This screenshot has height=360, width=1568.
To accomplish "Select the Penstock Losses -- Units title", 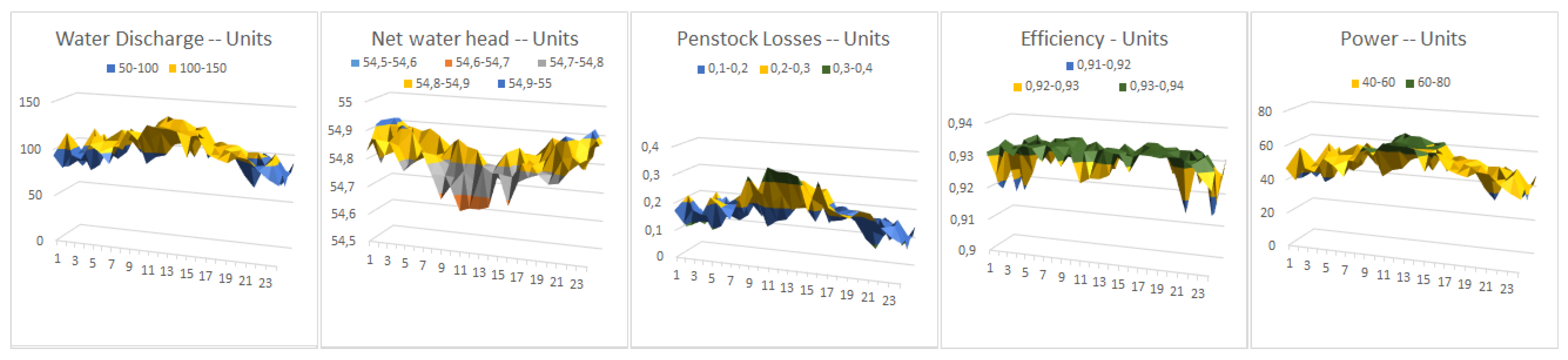I will click(x=783, y=39).
